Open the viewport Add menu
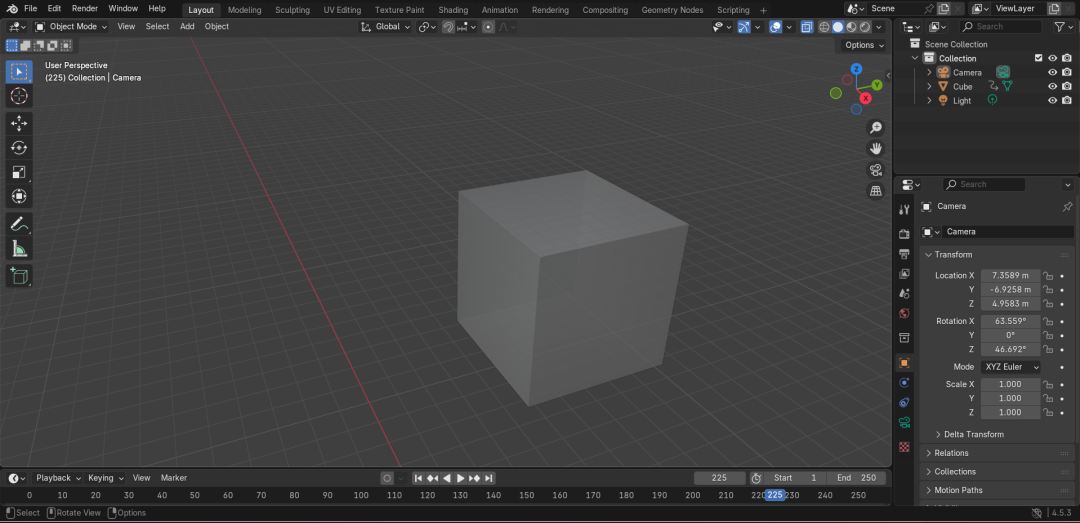The height and width of the screenshot is (523, 1080). (187, 27)
